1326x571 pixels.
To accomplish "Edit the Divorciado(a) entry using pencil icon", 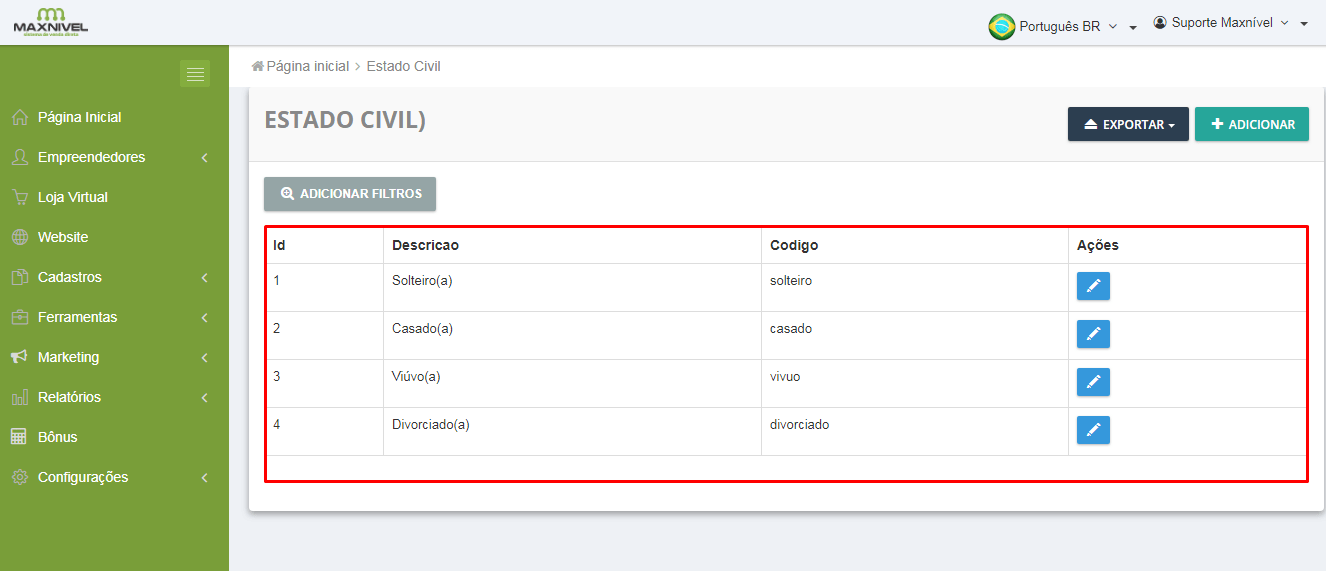I will (x=1093, y=430).
